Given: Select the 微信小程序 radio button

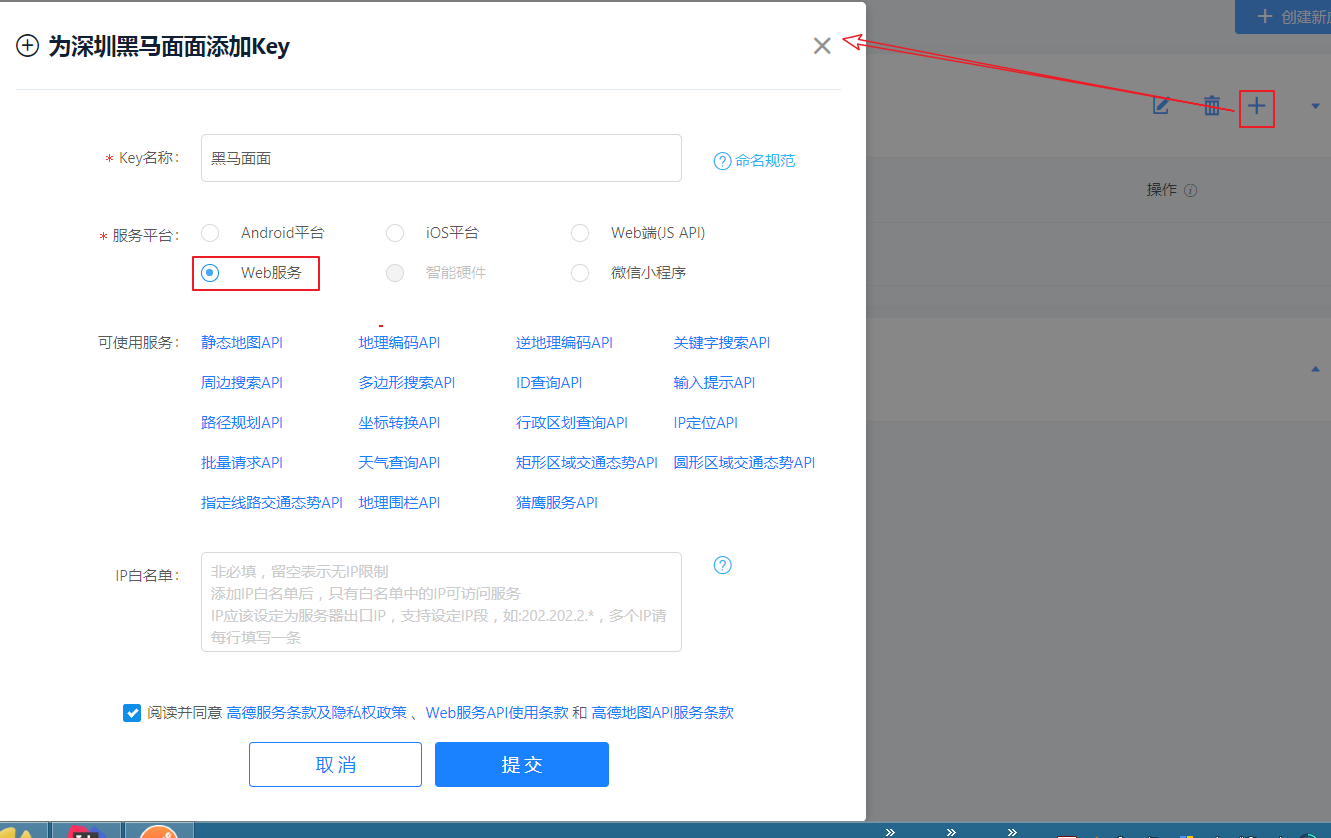Looking at the screenshot, I should point(580,273).
